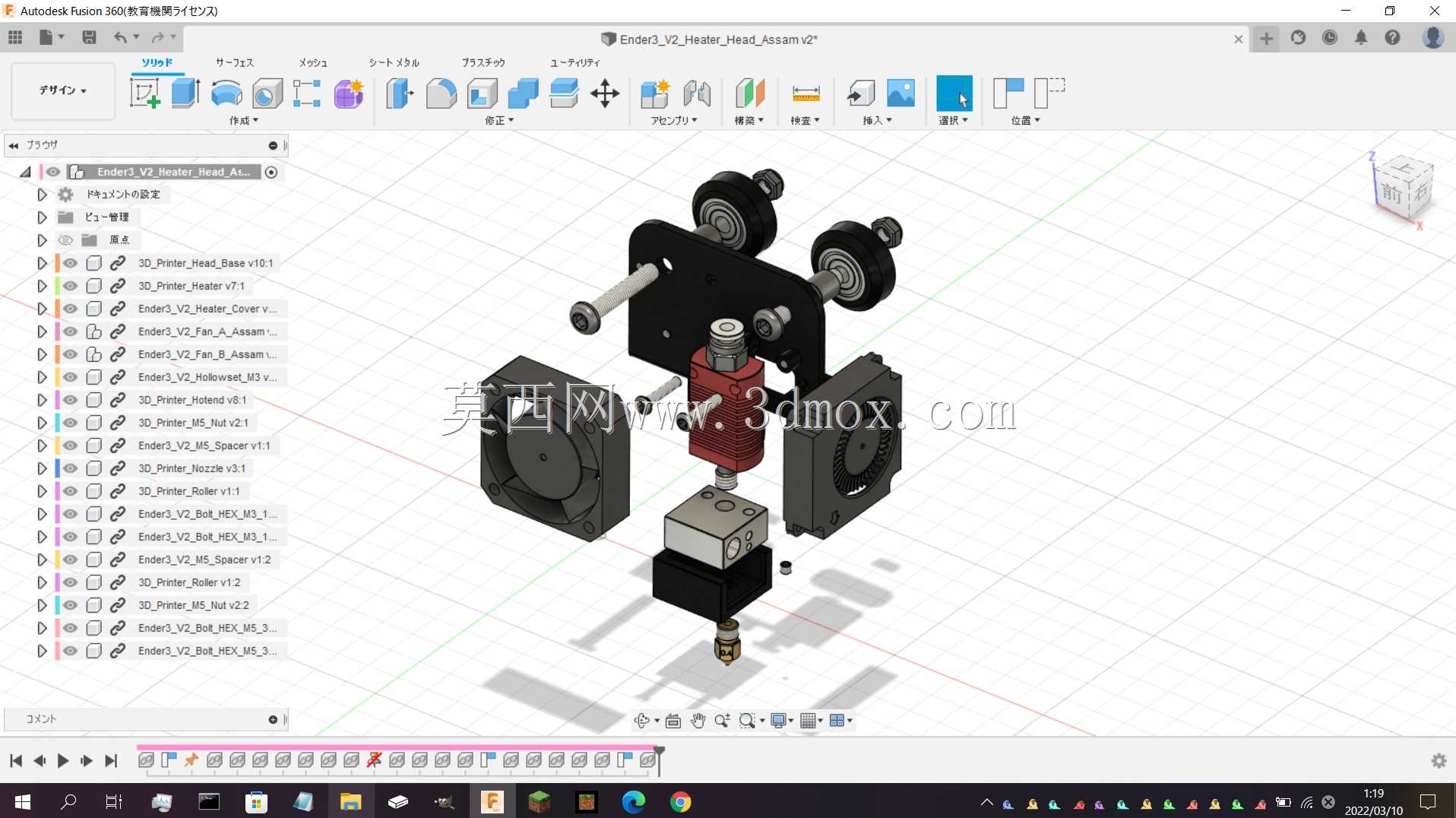The height and width of the screenshot is (818, 1456).
Task: Open the data panel grid icon
Action: click(15, 37)
